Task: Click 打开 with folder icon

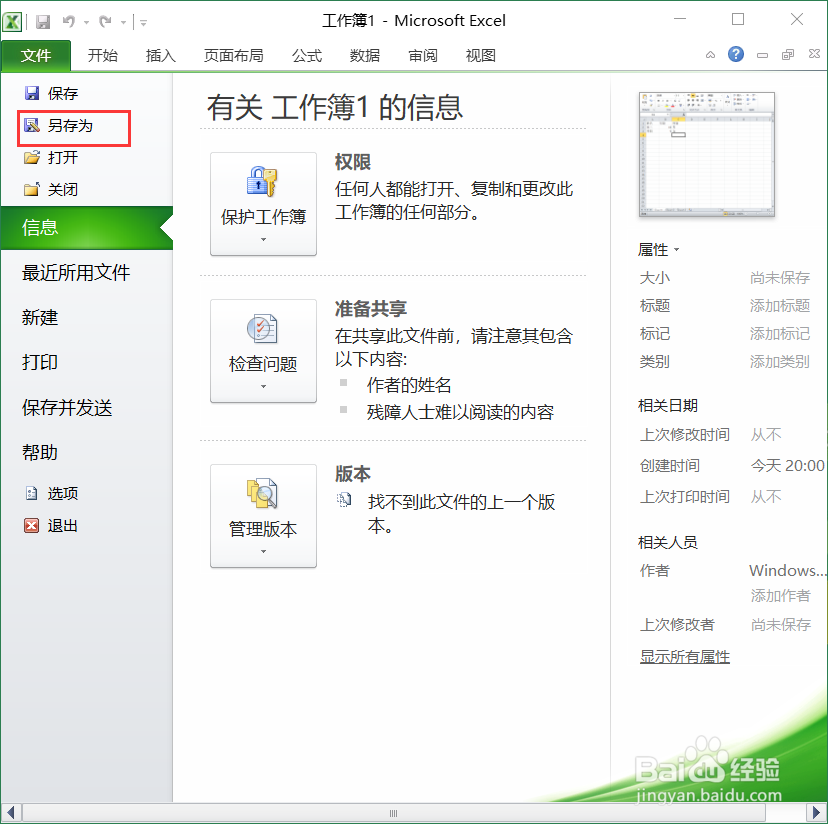Action: click(x=52, y=157)
